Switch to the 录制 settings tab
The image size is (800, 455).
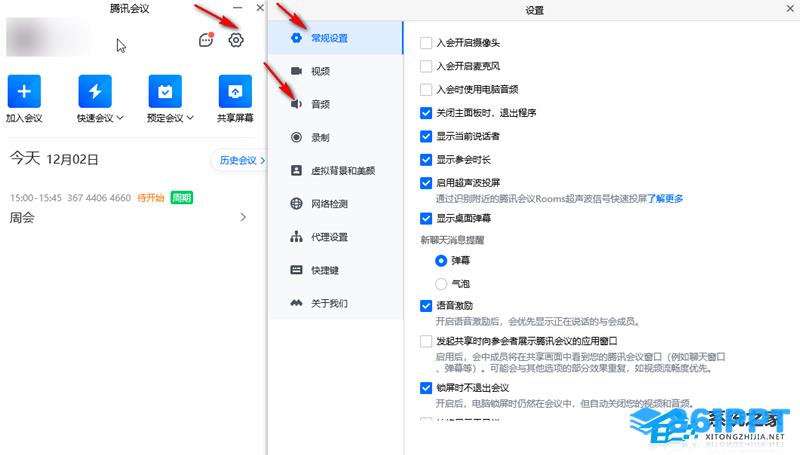(335, 137)
